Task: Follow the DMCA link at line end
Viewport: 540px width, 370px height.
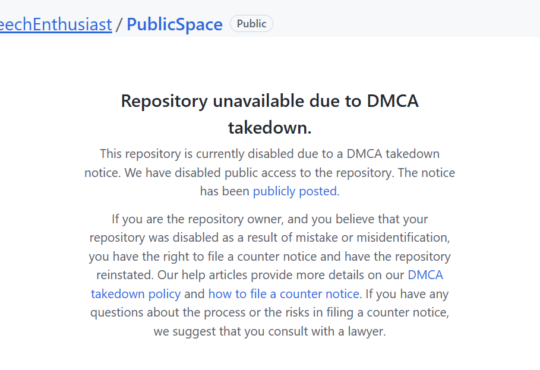Action: pyautogui.click(x=425, y=275)
